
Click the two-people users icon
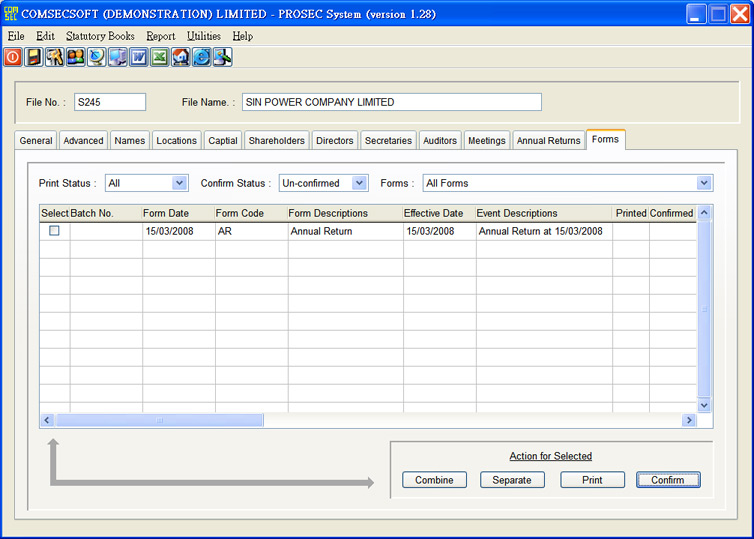pyautogui.click(x=75, y=57)
